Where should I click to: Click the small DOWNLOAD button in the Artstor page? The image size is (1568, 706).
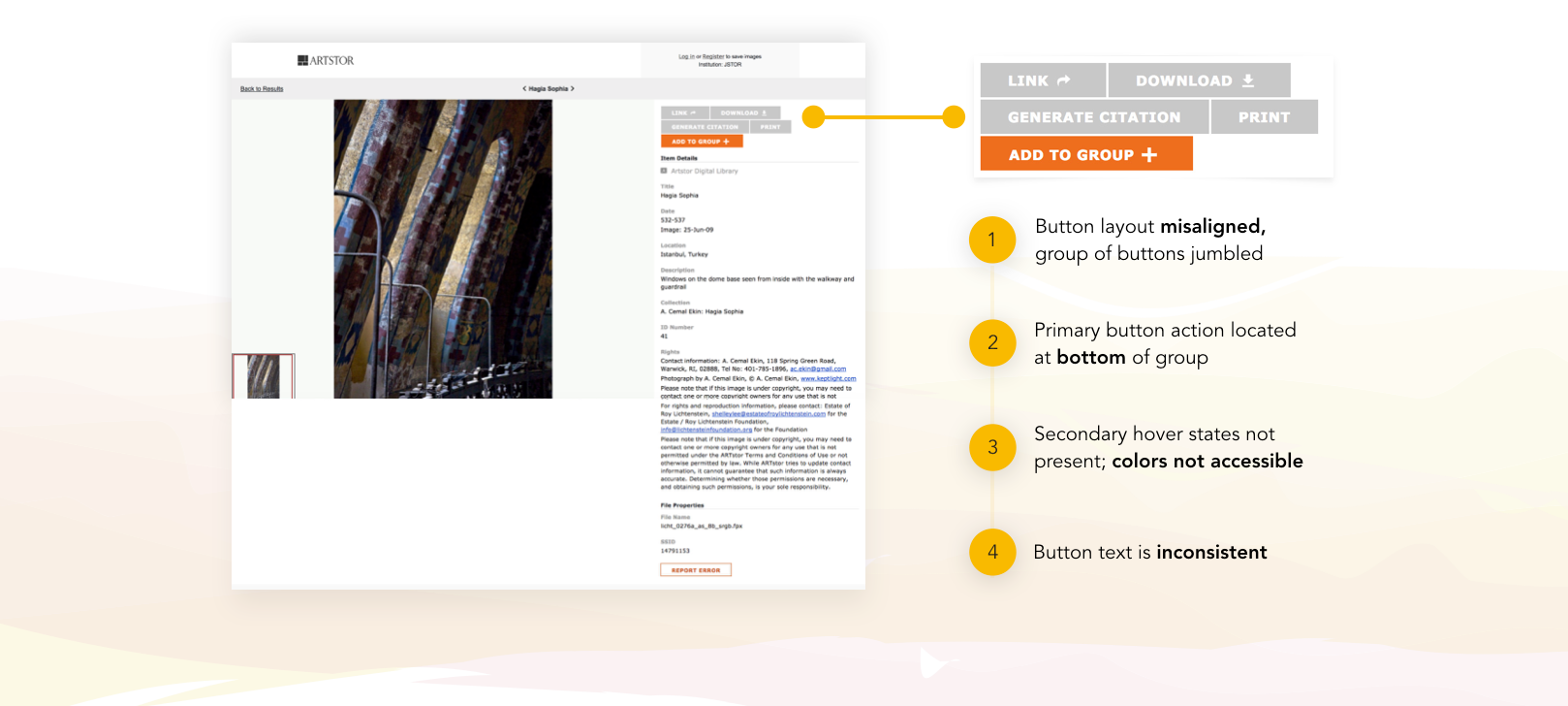(x=744, y=112)
